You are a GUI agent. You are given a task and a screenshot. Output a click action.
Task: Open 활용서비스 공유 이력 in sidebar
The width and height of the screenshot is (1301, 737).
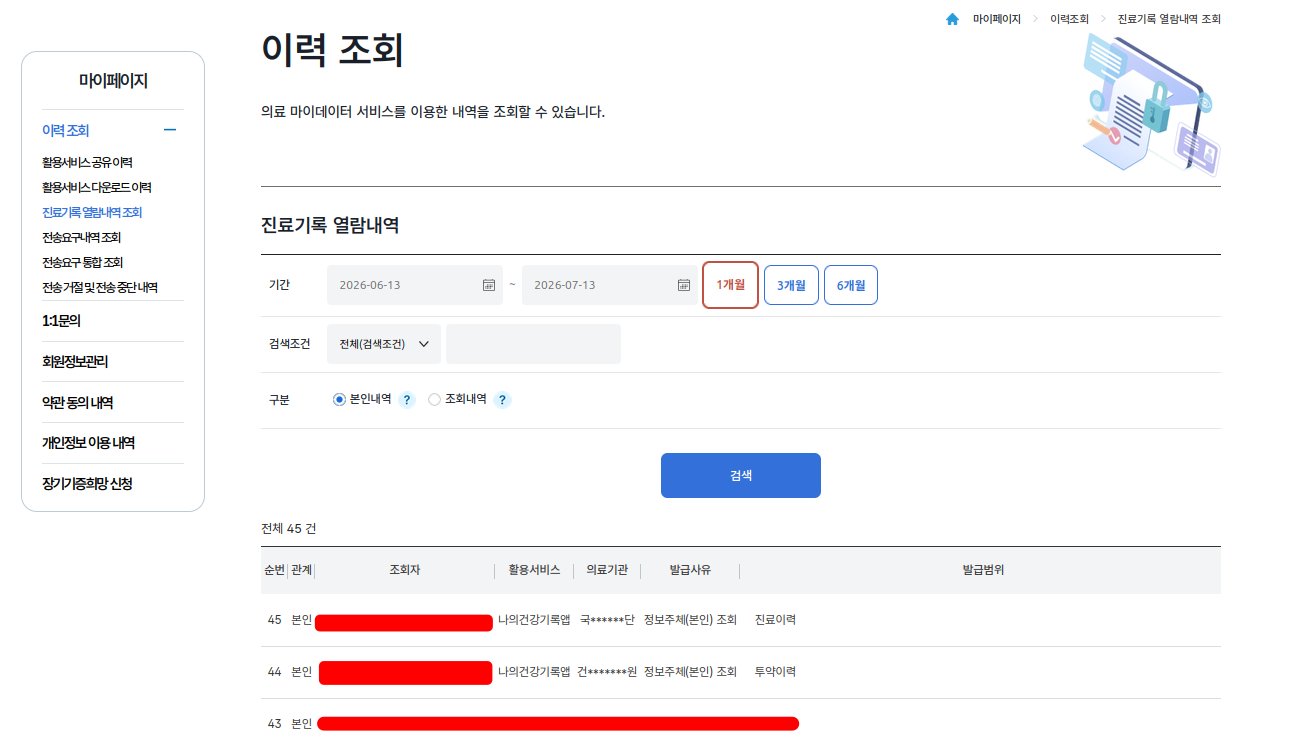tap(87, 162)
